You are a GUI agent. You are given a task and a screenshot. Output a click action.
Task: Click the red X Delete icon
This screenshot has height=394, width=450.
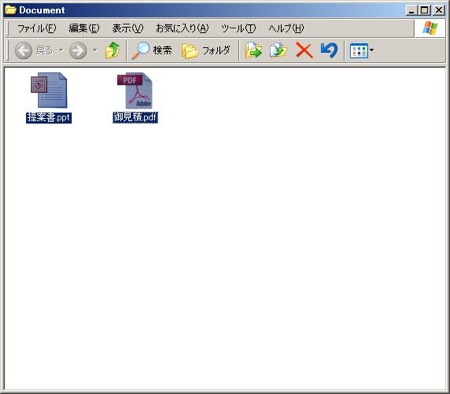[304, 51]
